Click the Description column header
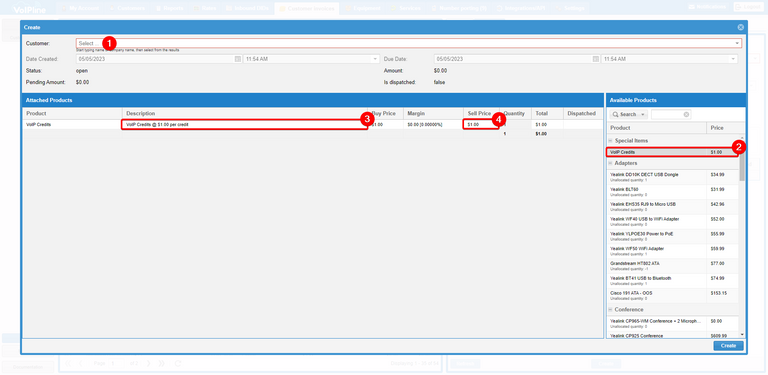Image resolution: width=768 pixels, height=375 pixels. point(244,114)
